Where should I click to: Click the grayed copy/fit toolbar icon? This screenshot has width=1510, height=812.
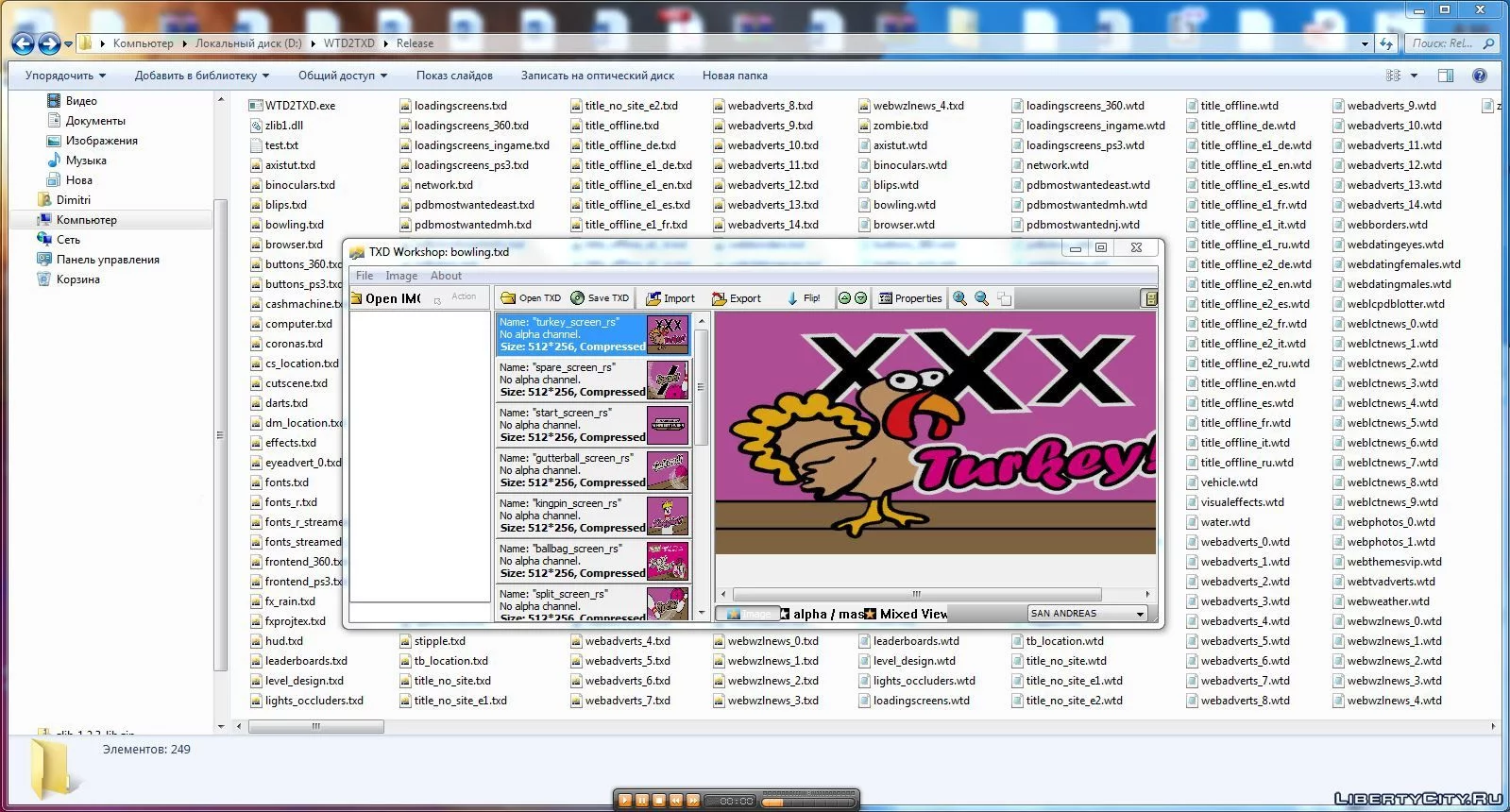(1004, 298)
